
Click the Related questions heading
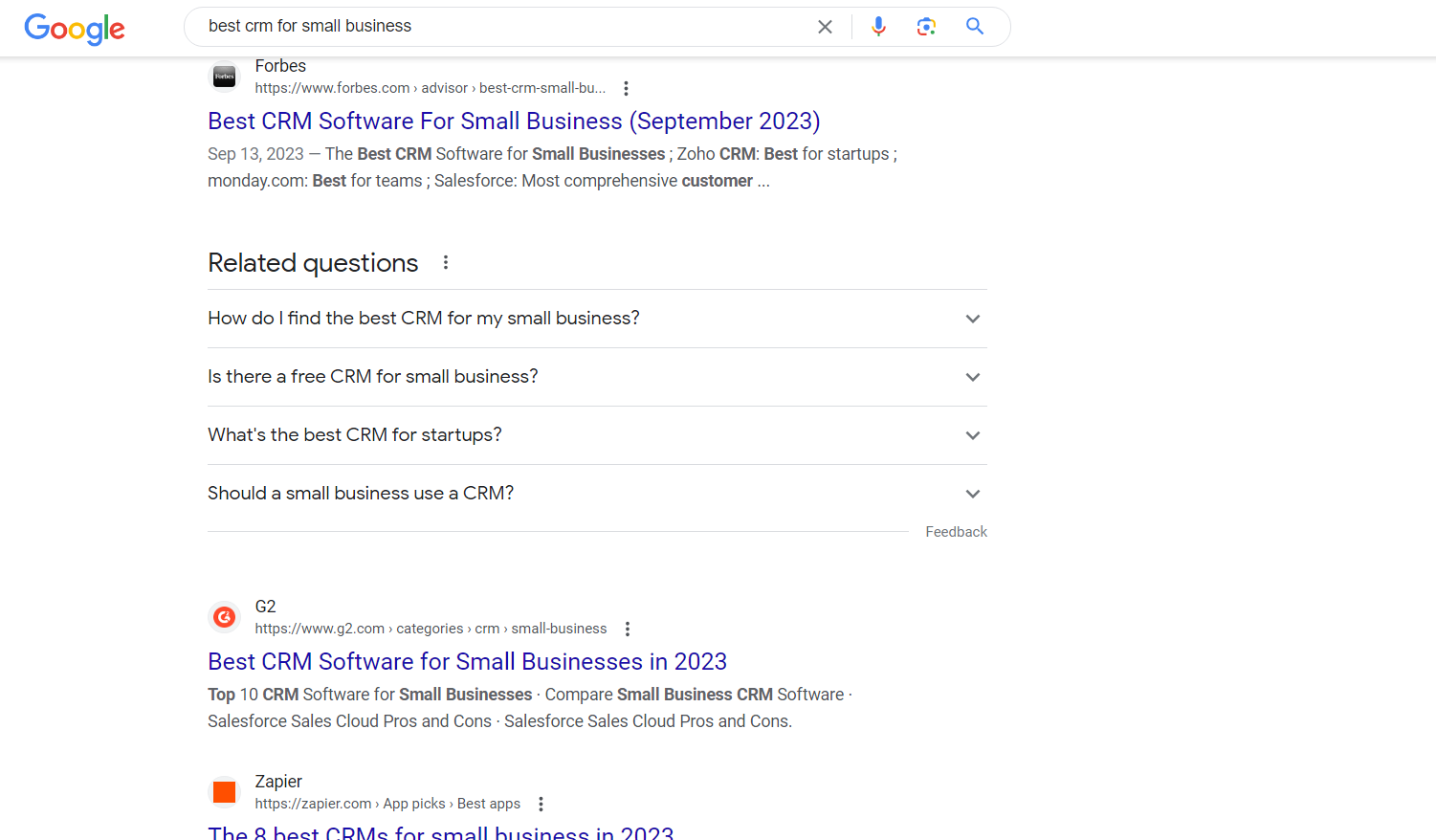[313, 263]
